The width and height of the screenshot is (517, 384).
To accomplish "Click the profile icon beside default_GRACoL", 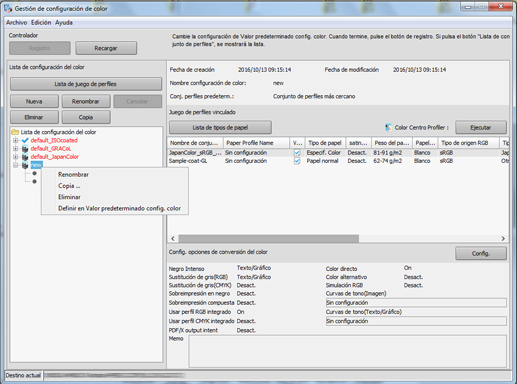I will (x=25, y=149).
